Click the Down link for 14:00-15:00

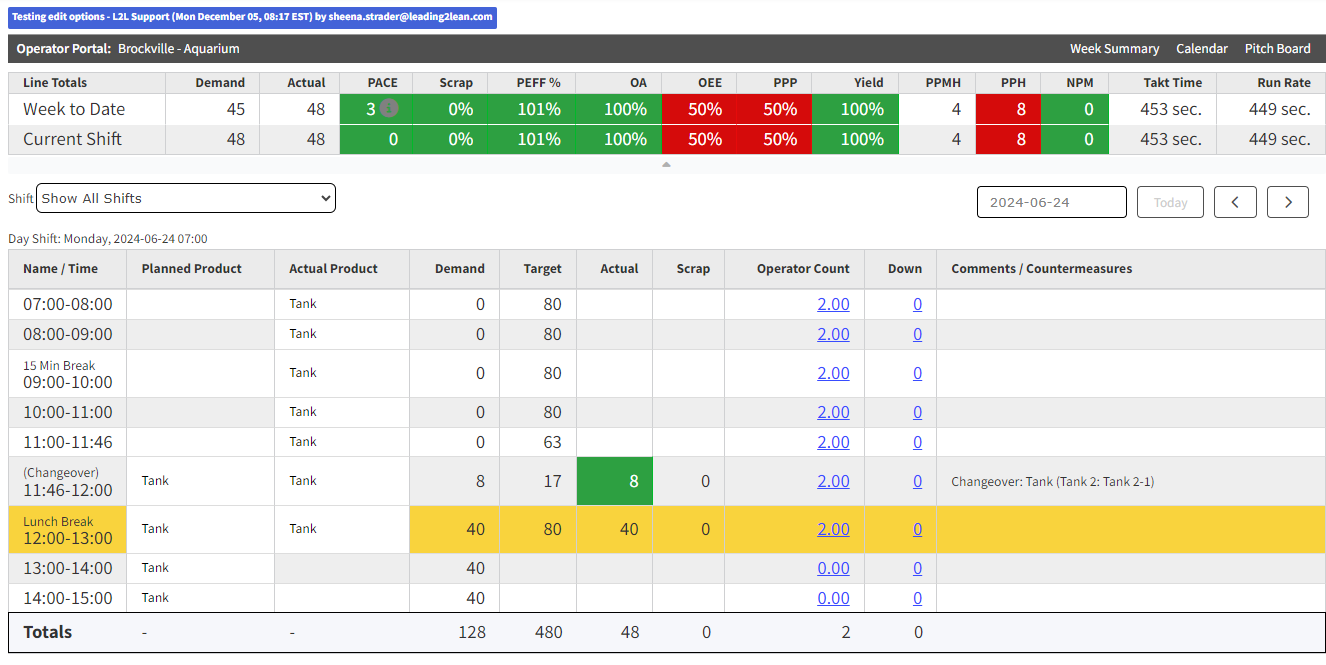[917, 597]
